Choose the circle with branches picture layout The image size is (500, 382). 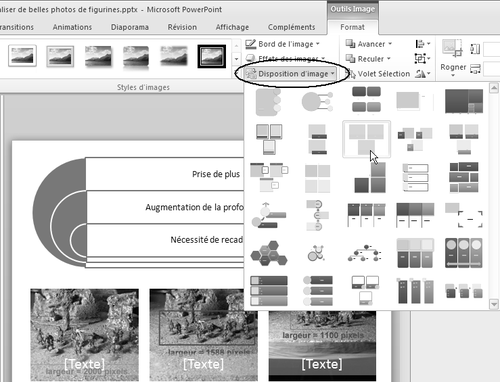pos(317,102)
